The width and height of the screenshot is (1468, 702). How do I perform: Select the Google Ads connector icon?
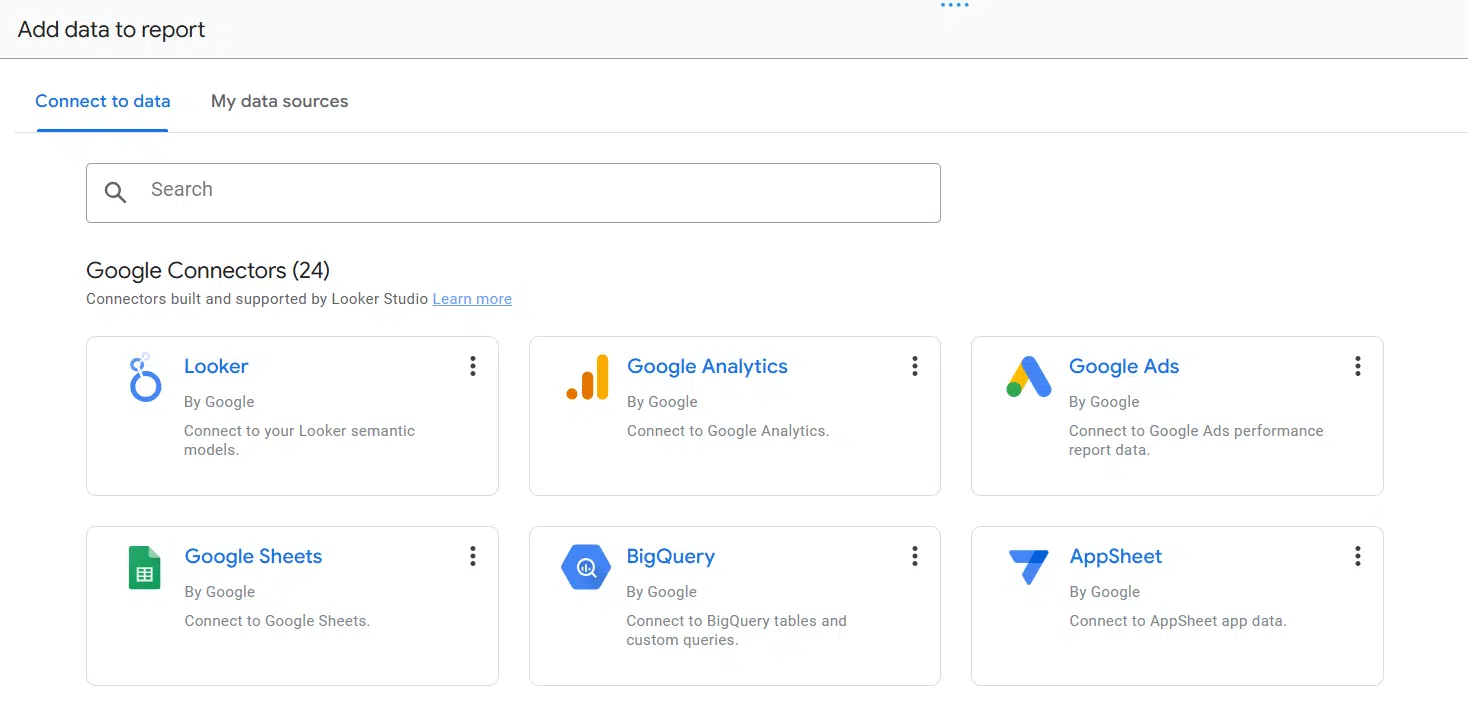click(x=1029, y=377)
